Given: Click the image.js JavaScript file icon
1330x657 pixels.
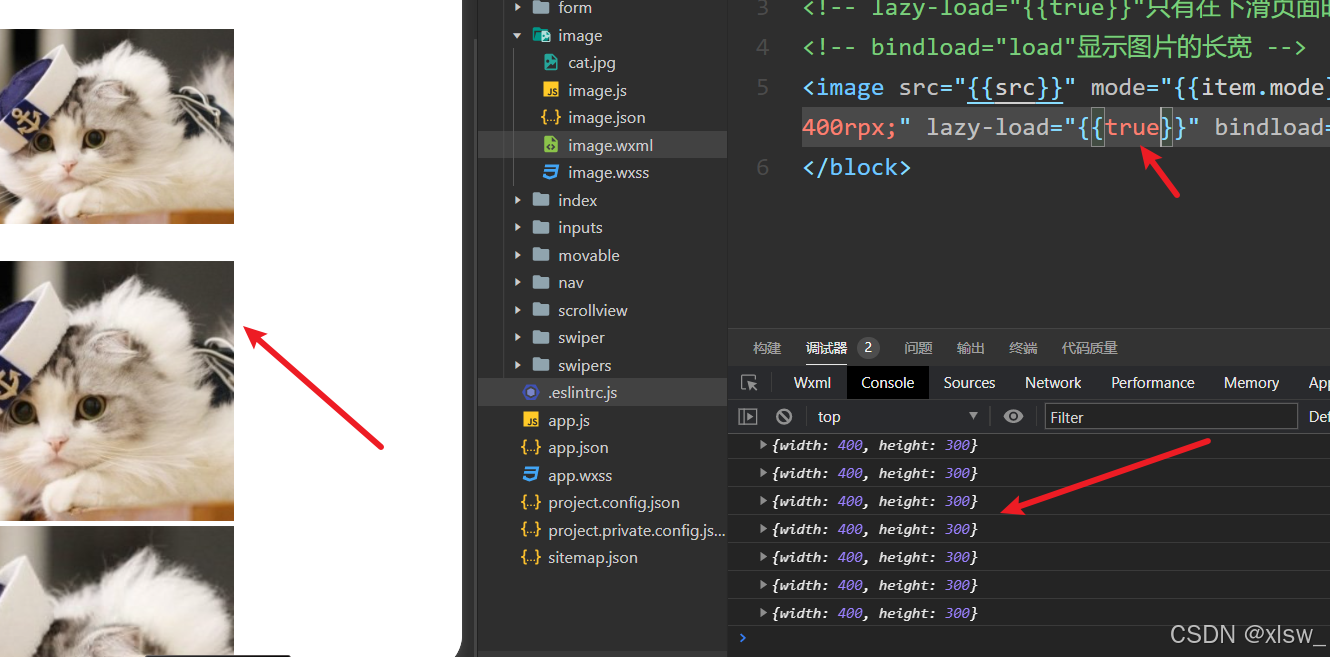Looking at the screenshot, I should tap(550, 90).
